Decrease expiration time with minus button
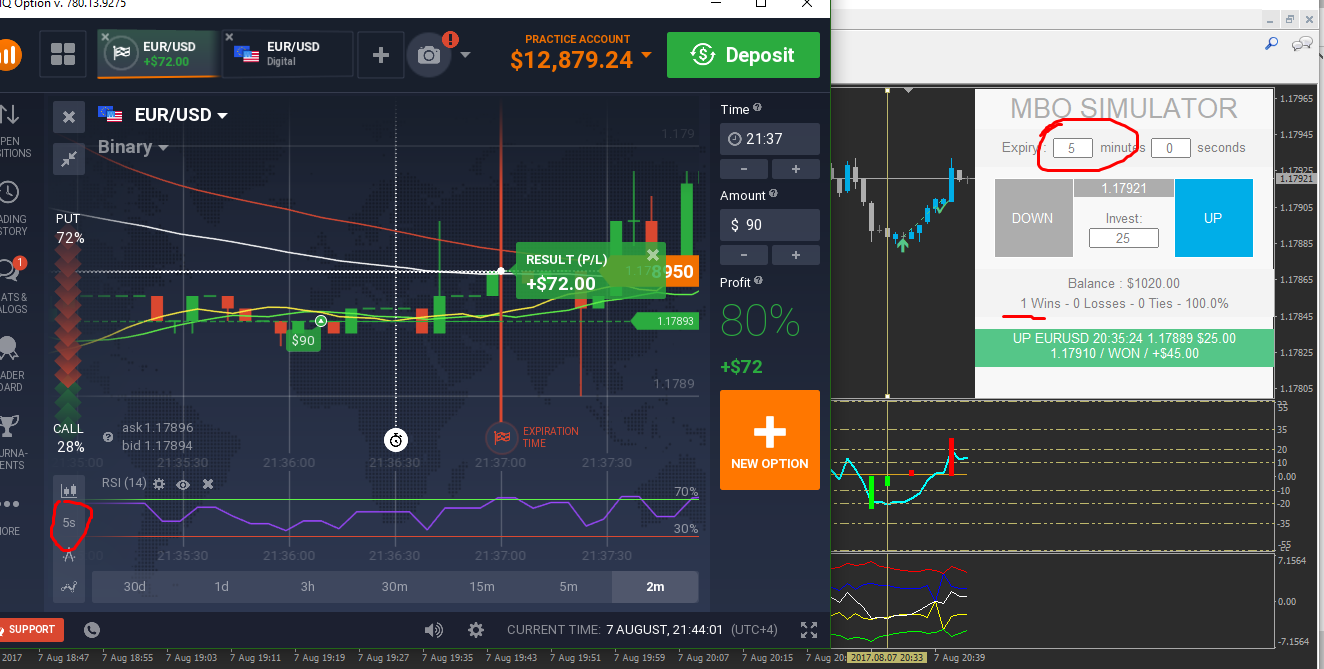Viewport: 1324px width, 669px height. (744, 169)
